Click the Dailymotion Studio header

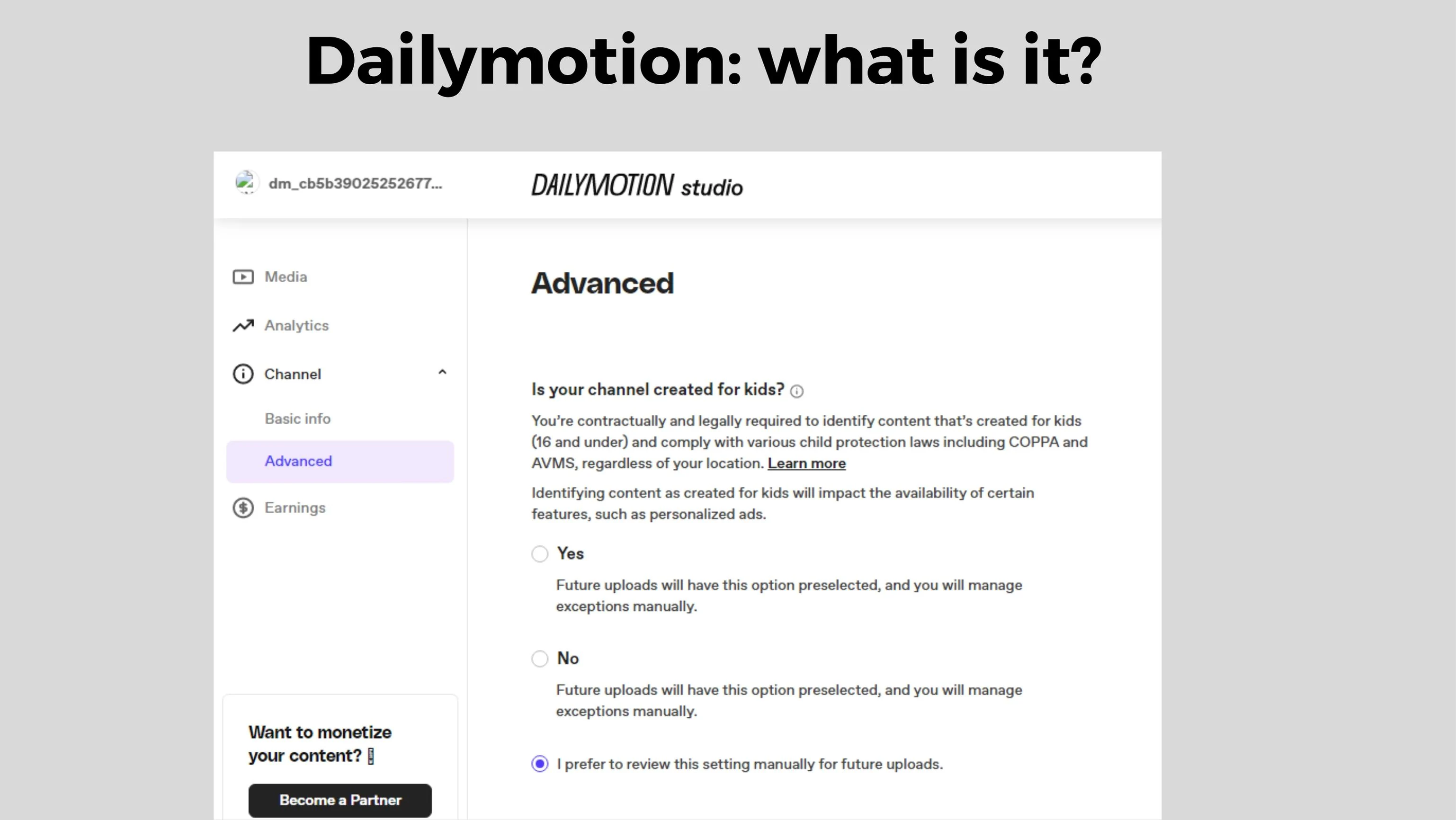tap(637, 185)
